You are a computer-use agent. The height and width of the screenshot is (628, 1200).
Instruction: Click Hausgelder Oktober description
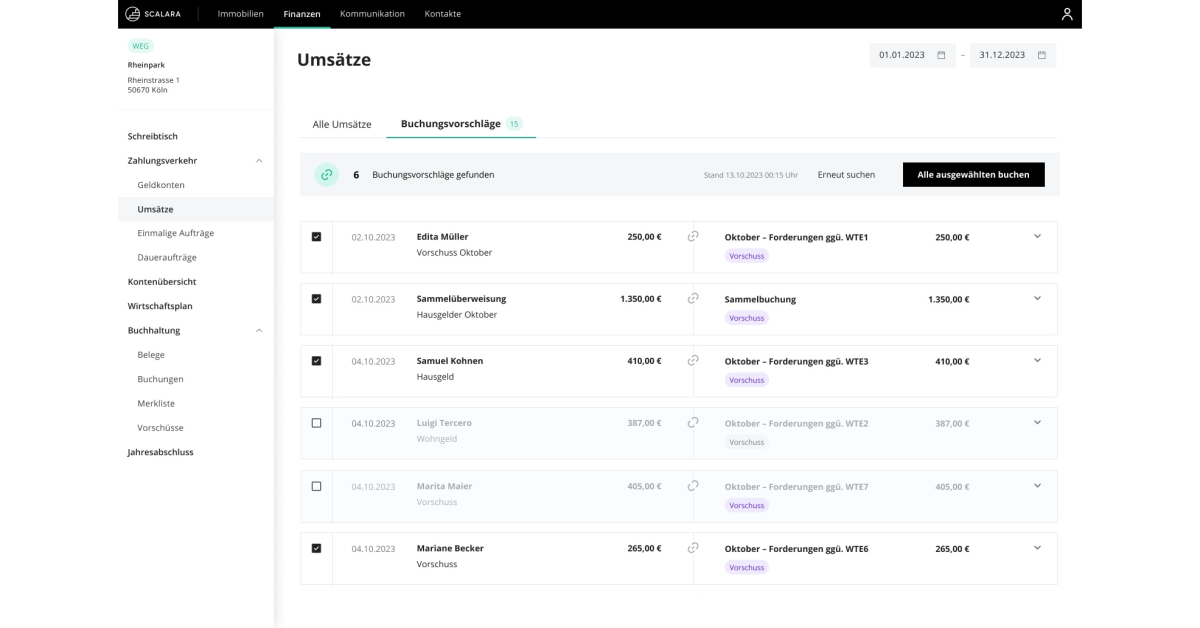point(457,315)
